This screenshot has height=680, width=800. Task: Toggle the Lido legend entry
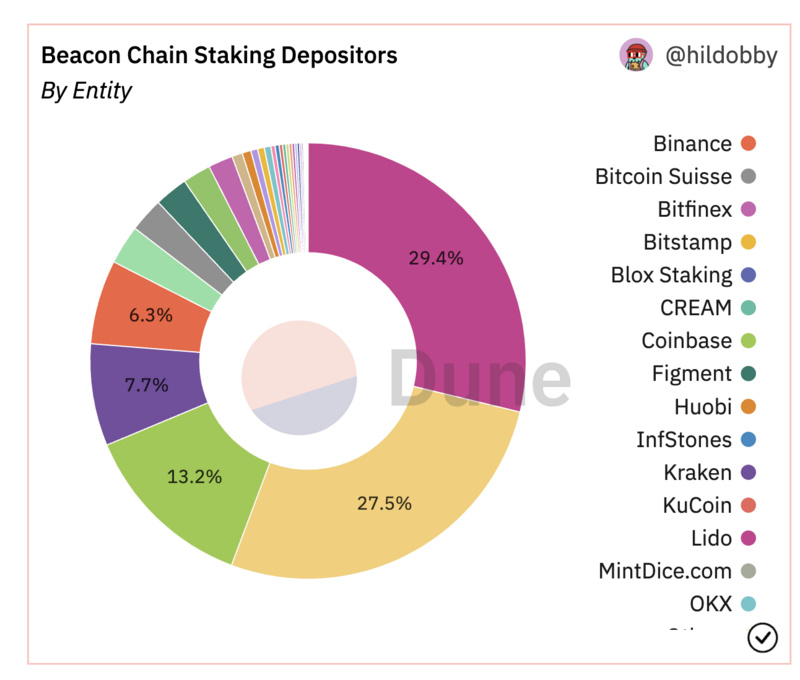pos(711,538)
